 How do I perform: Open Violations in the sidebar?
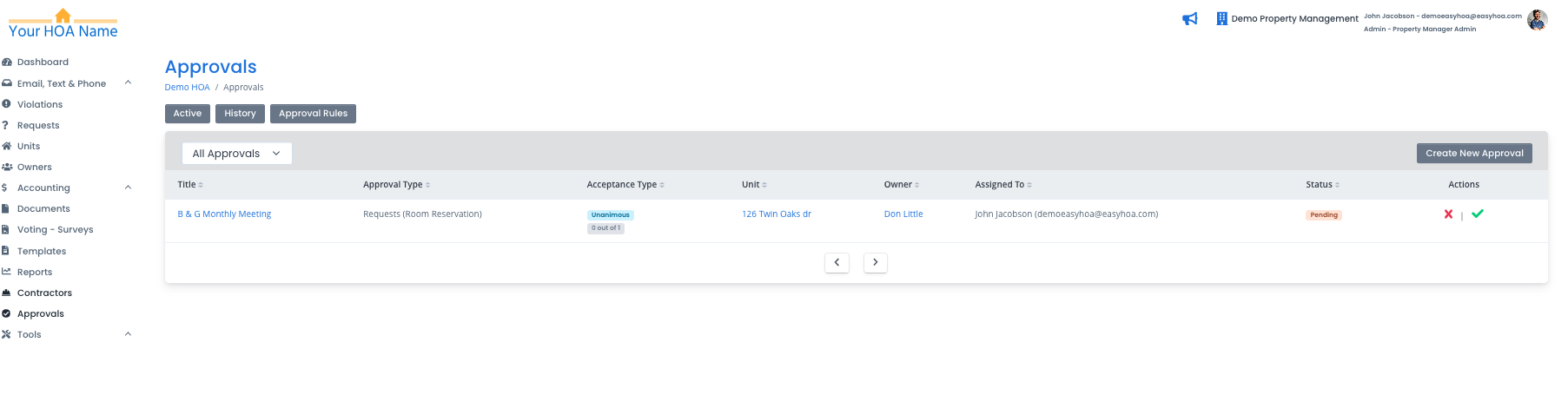(x=40, y=105)
